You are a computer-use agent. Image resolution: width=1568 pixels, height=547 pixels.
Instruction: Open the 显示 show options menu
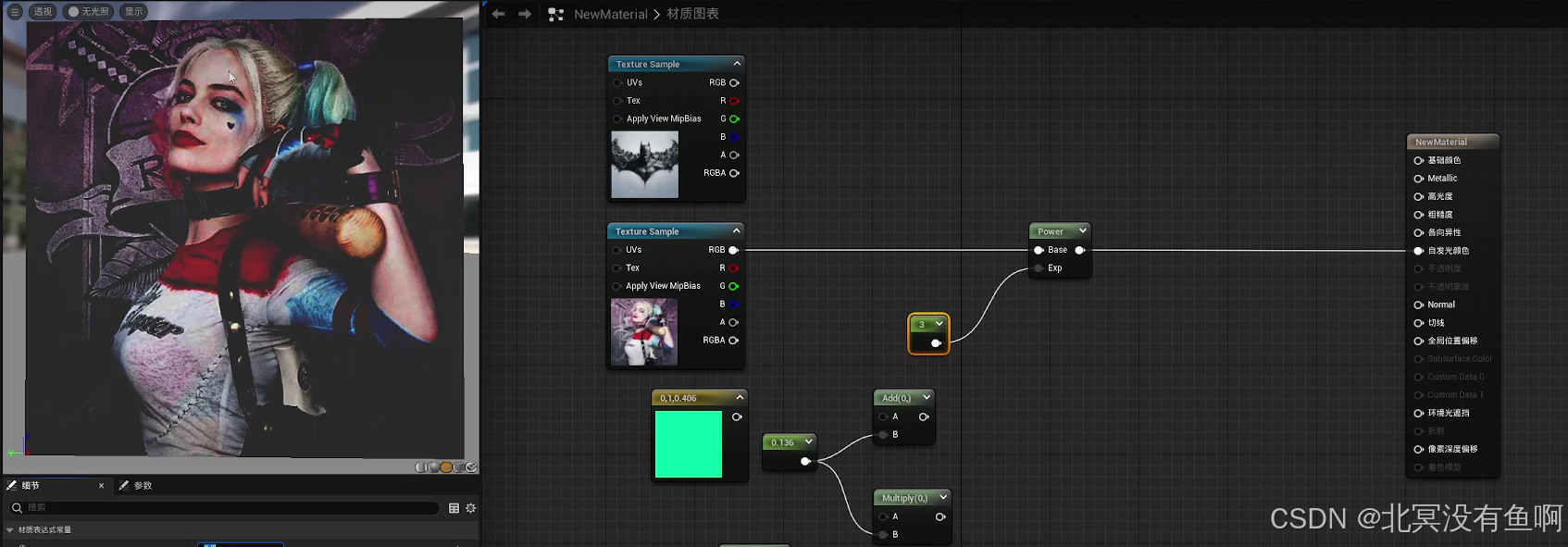click(134, 12)
